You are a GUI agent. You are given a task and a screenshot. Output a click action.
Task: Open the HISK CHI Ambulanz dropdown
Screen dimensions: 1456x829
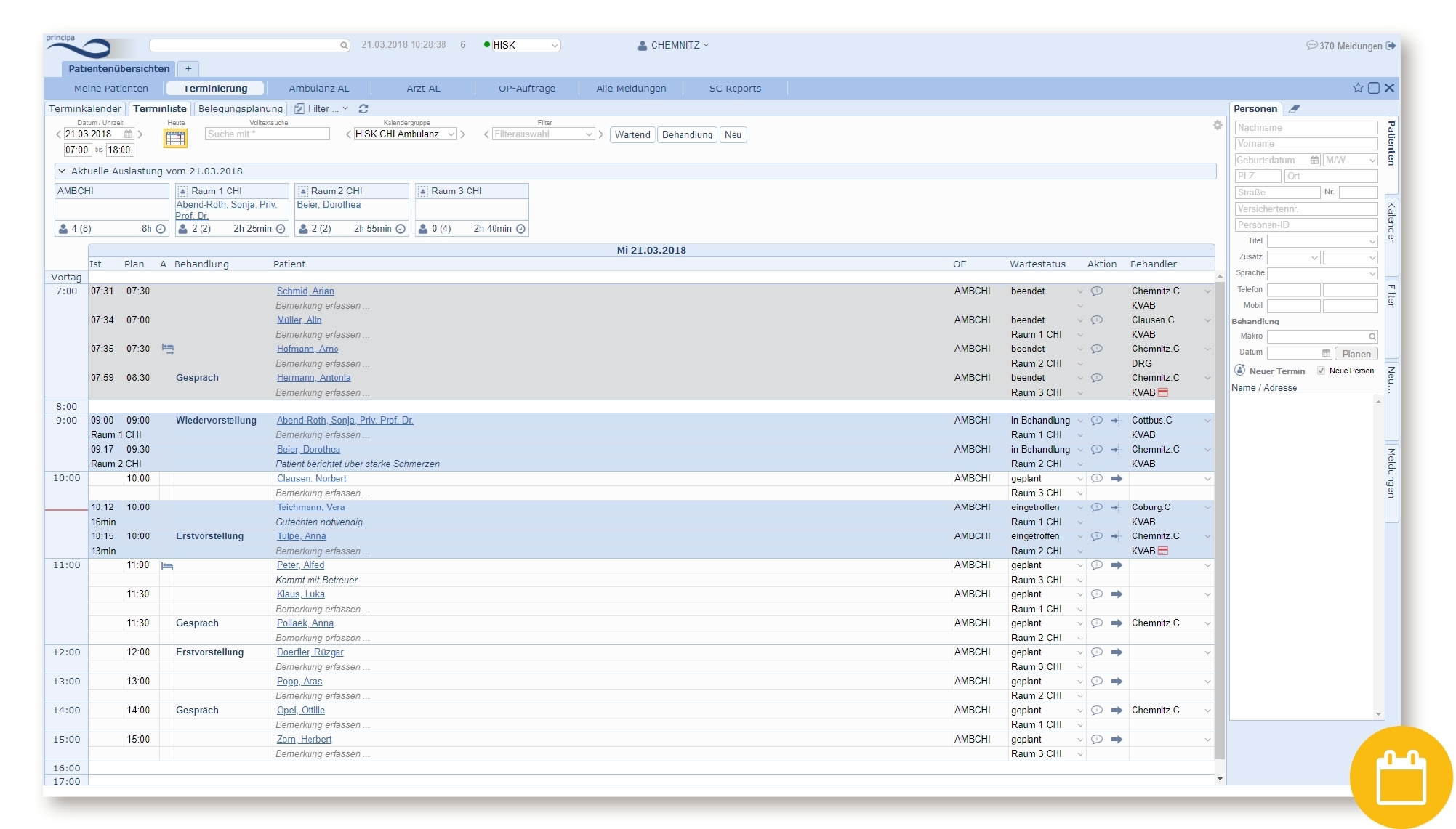(405, 134)
